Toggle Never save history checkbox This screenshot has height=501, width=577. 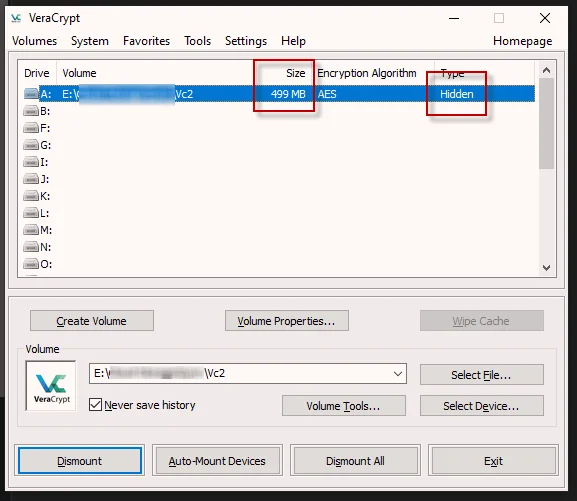pyautogui.click(x=95, y=405)
